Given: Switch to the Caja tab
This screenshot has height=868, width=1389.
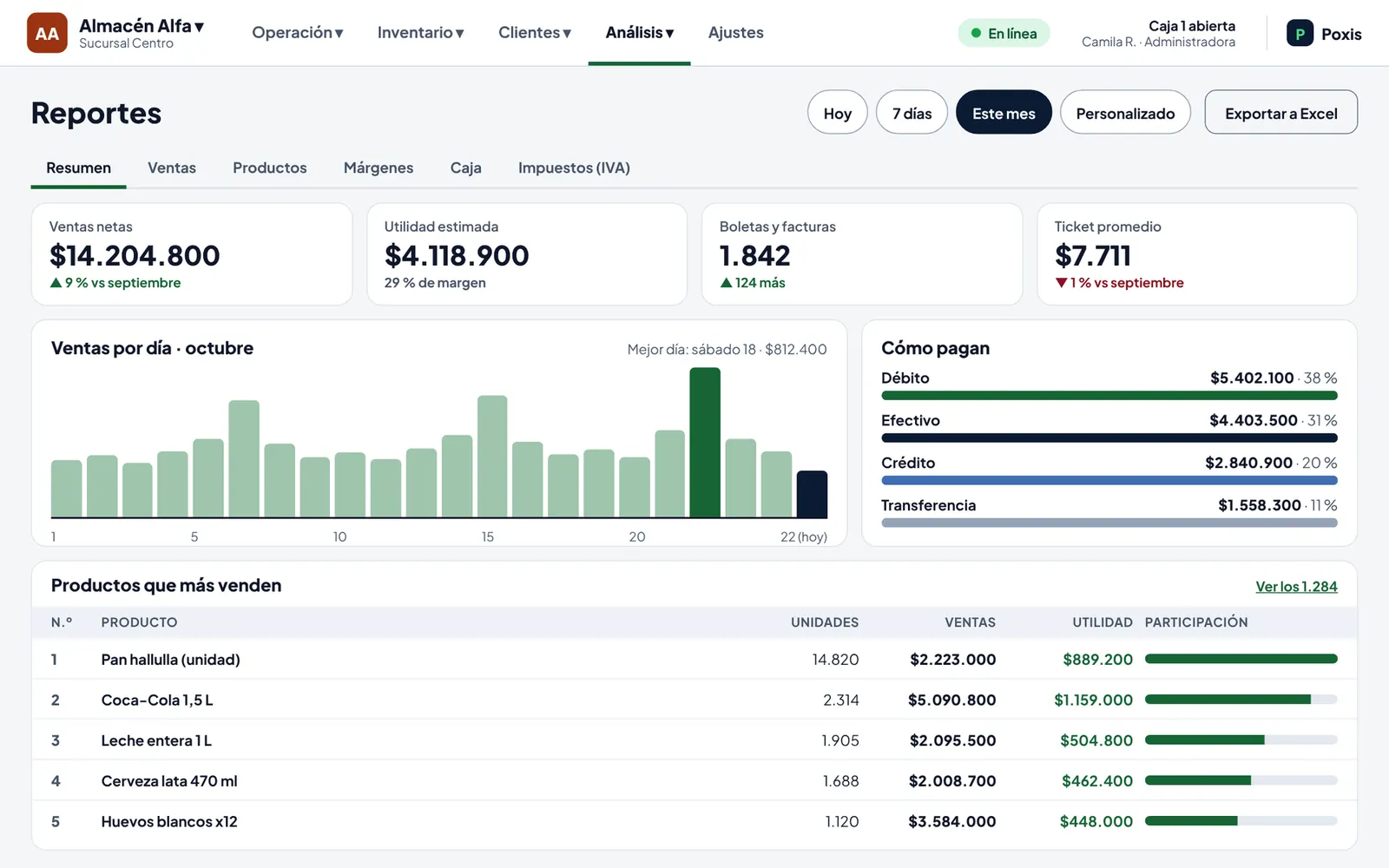Looking at the screenshot, I should click(466, 168).
